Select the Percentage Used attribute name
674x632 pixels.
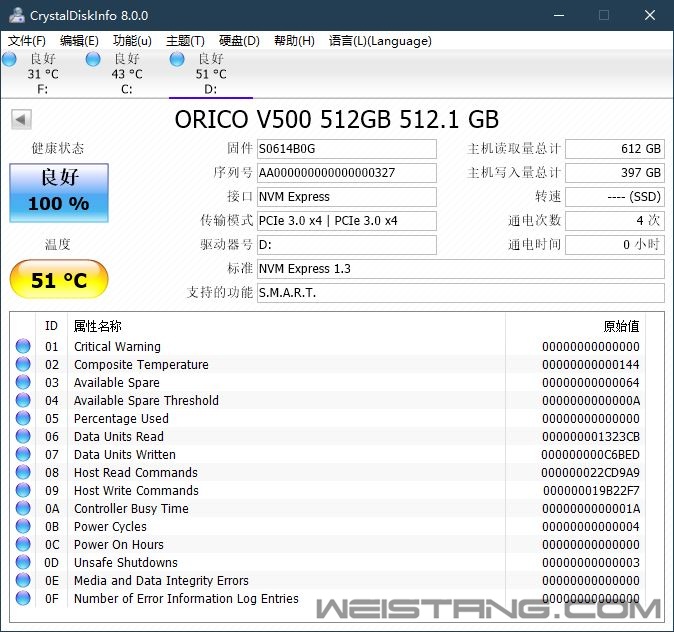coord(121,419)
